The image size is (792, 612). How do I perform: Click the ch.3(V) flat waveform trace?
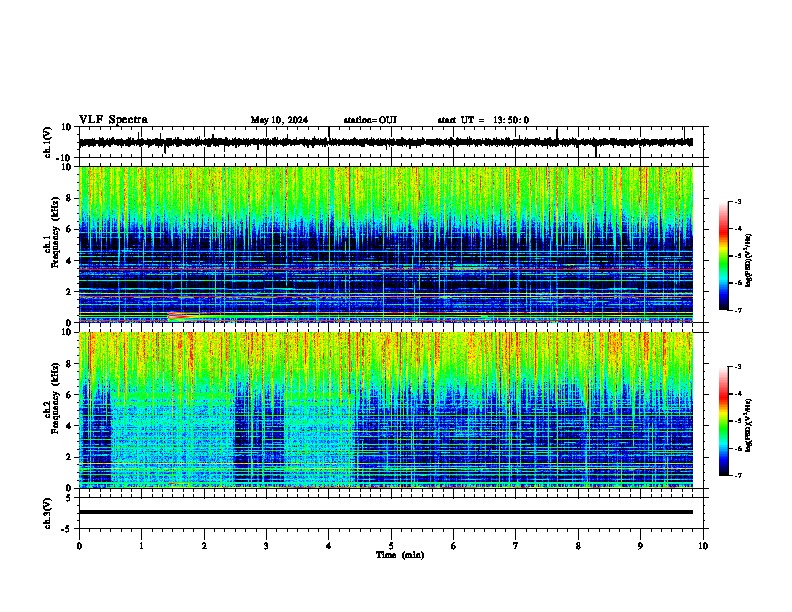[385, 512]
